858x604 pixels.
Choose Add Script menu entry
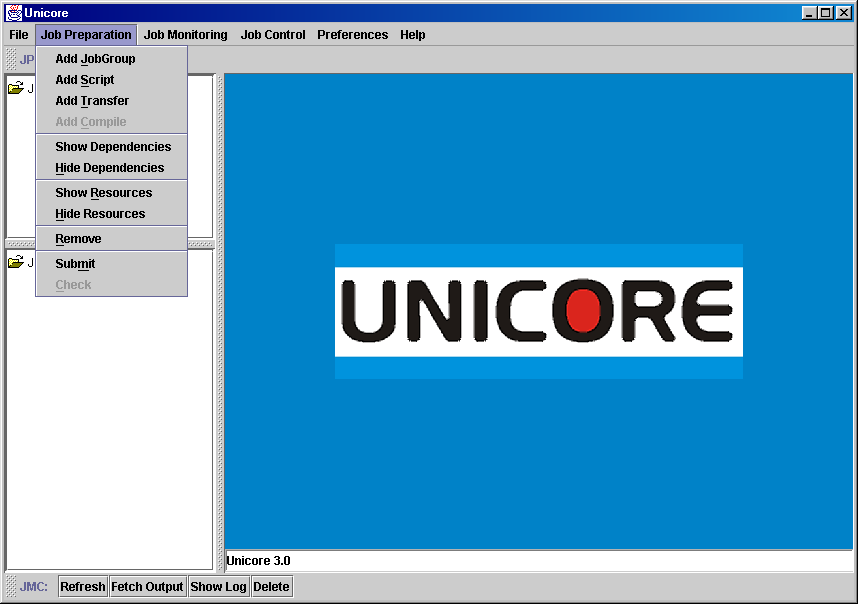tap(112, 80)
